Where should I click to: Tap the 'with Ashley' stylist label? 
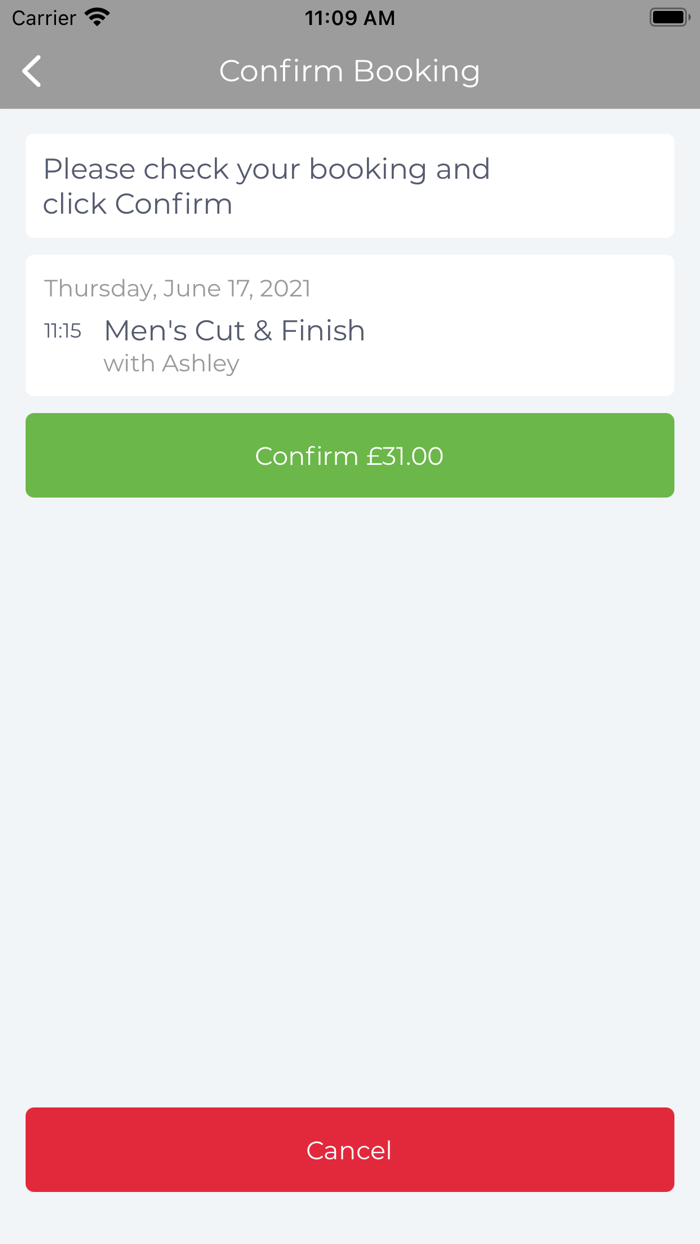171,364
